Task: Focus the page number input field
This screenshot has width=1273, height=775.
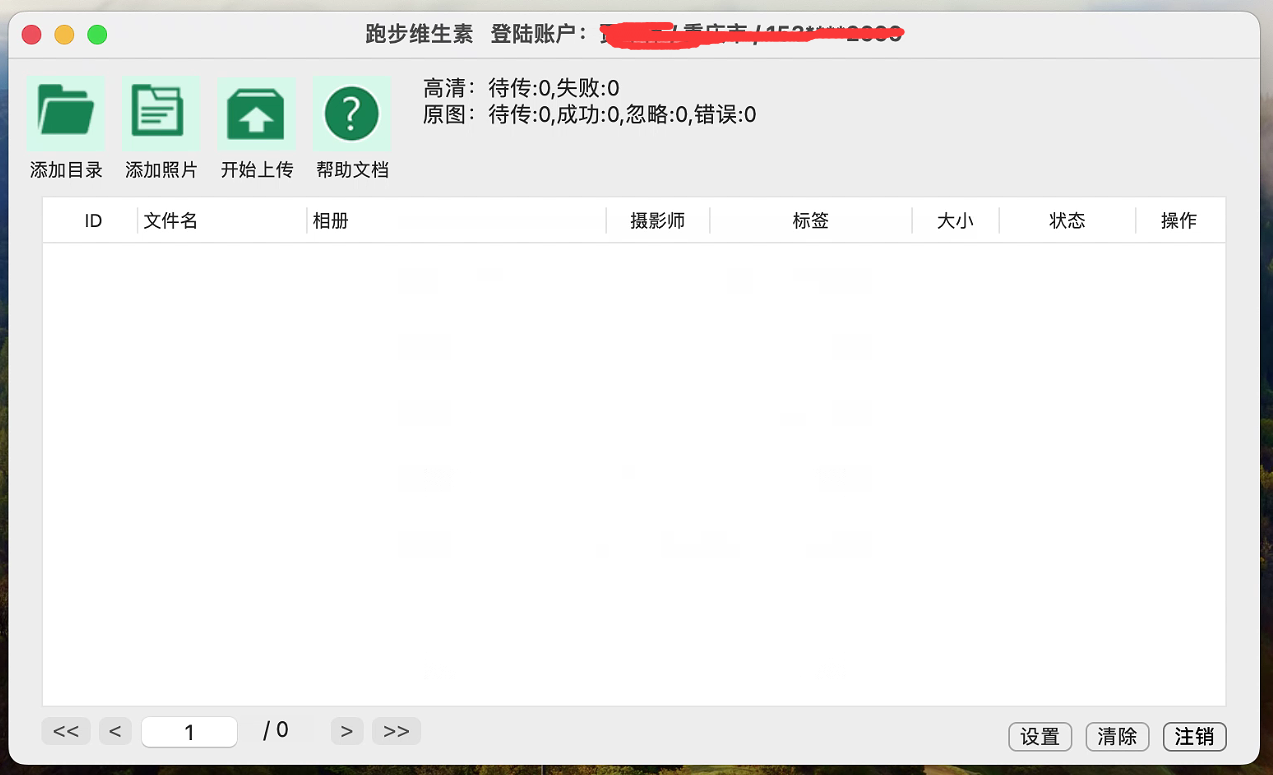Action: [x=189, y=732]
